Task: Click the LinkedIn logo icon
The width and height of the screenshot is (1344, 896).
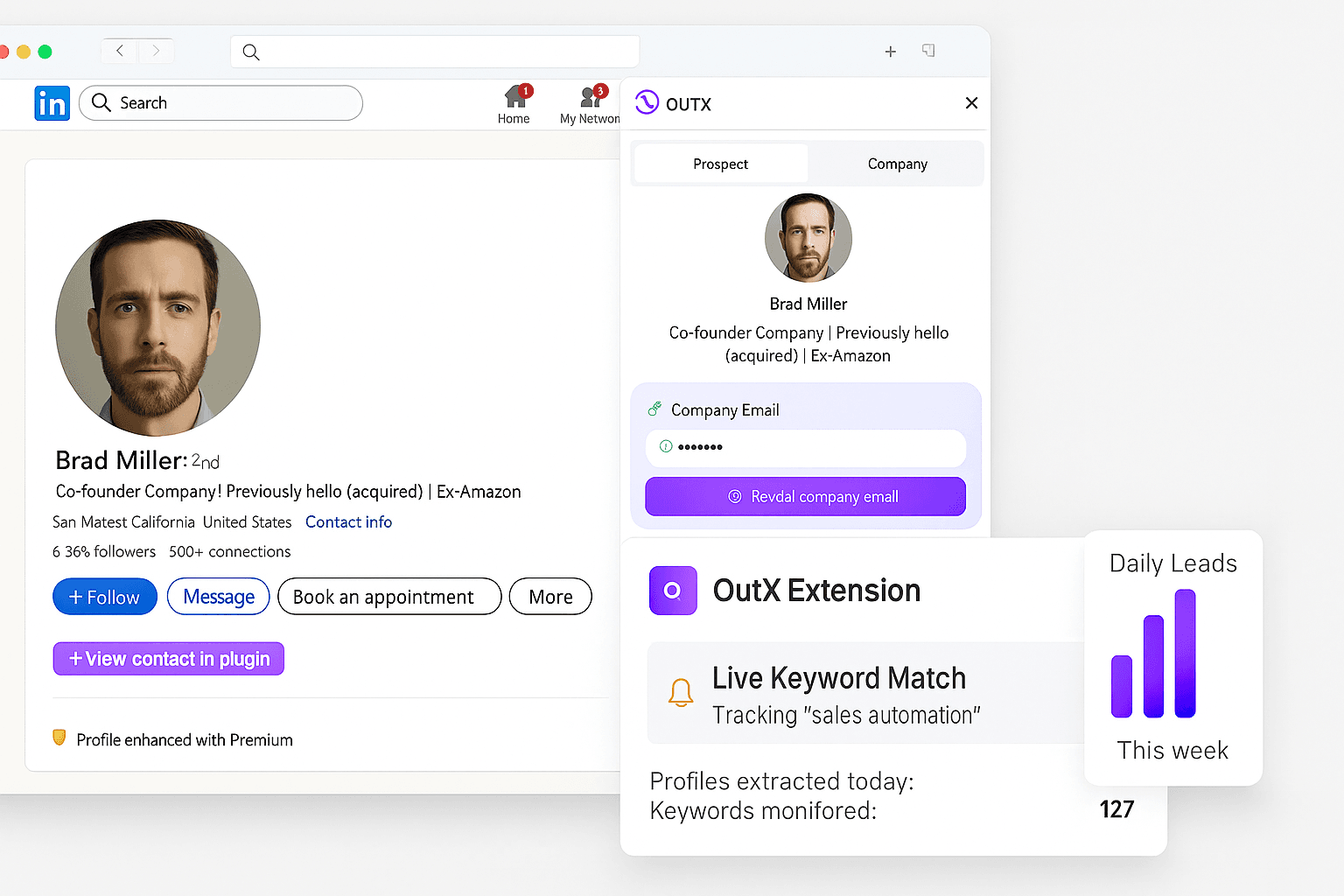Action: click(x=52, y=103)
